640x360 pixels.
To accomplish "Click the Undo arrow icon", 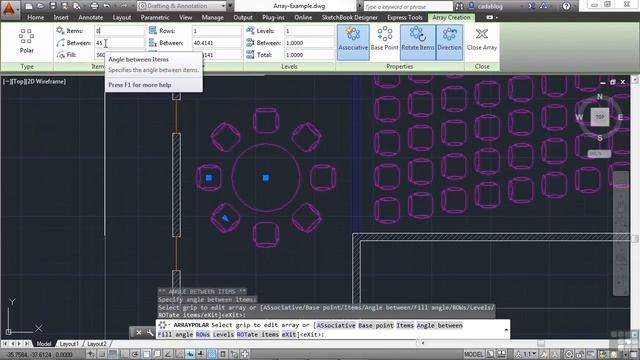I will pos(107,6).
